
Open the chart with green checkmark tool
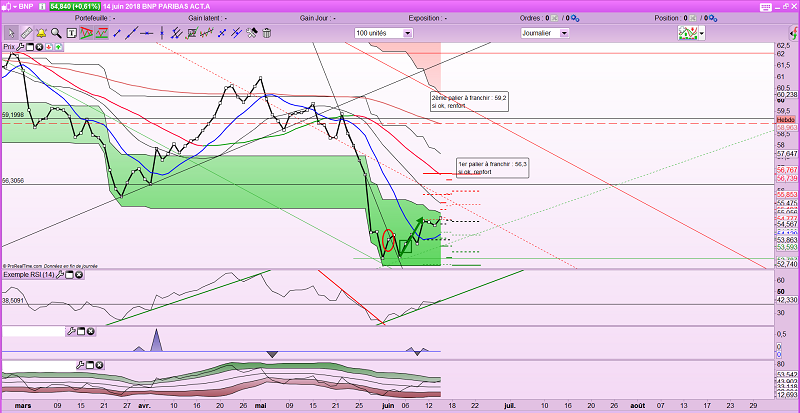tap(192, 34)
